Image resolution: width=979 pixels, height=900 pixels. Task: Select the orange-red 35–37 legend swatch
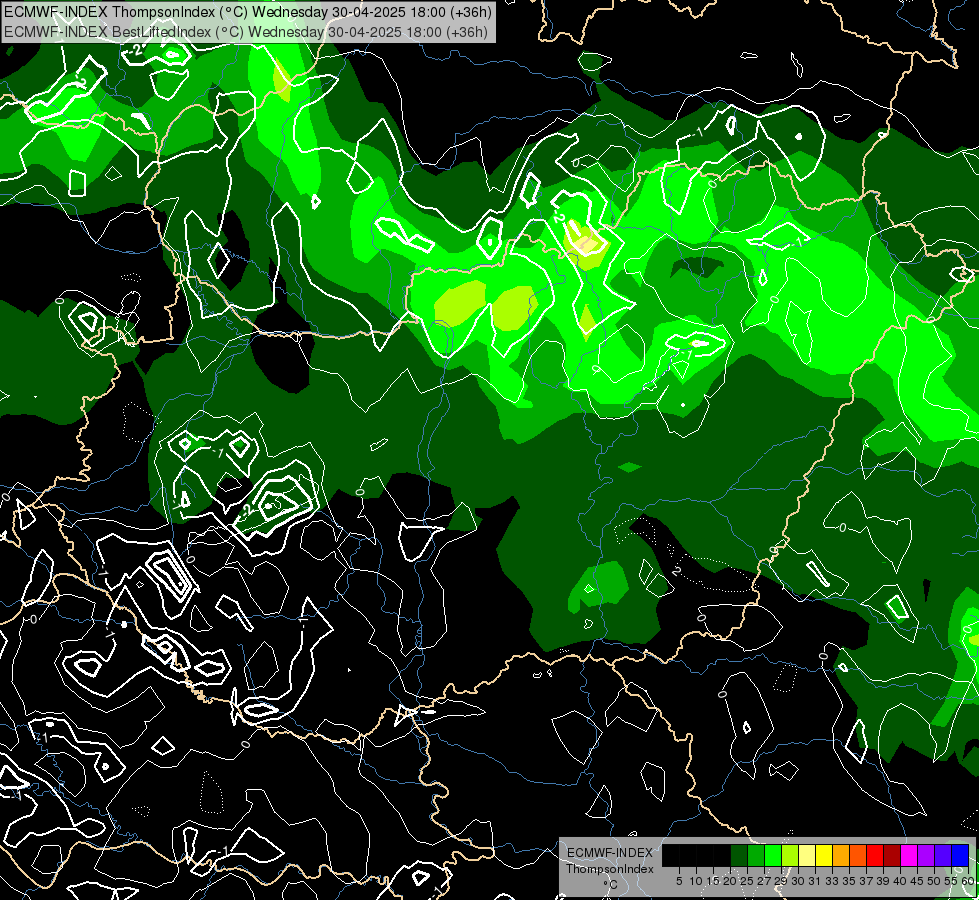point(858,855)
